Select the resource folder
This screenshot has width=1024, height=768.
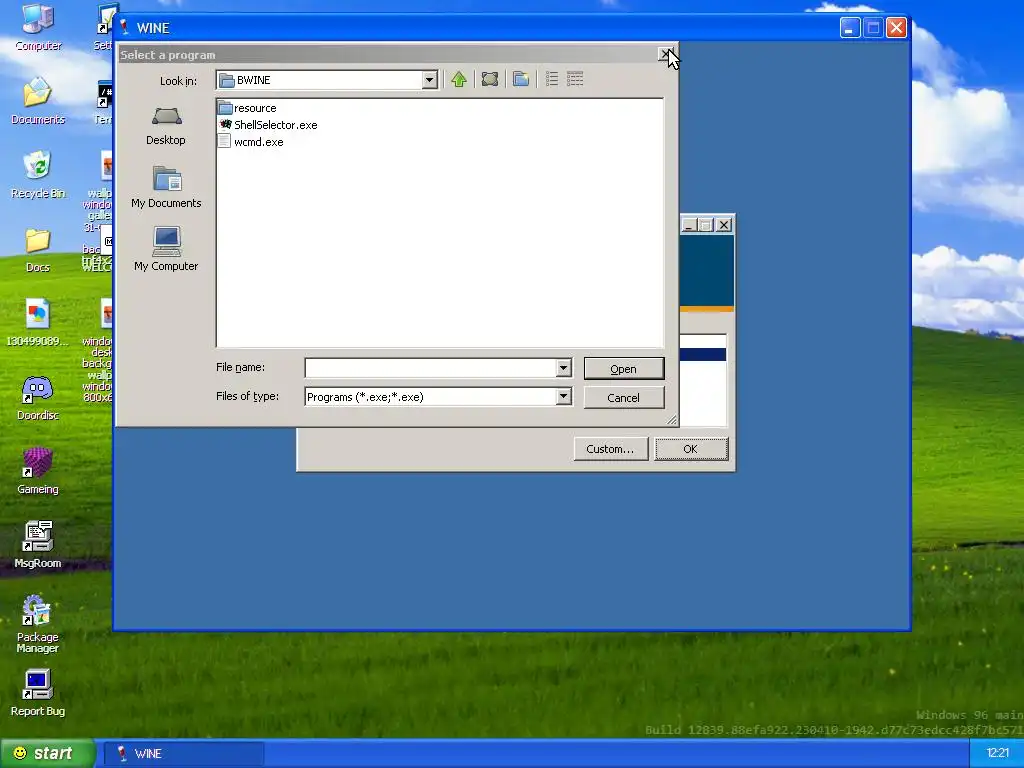coord(248,108)
